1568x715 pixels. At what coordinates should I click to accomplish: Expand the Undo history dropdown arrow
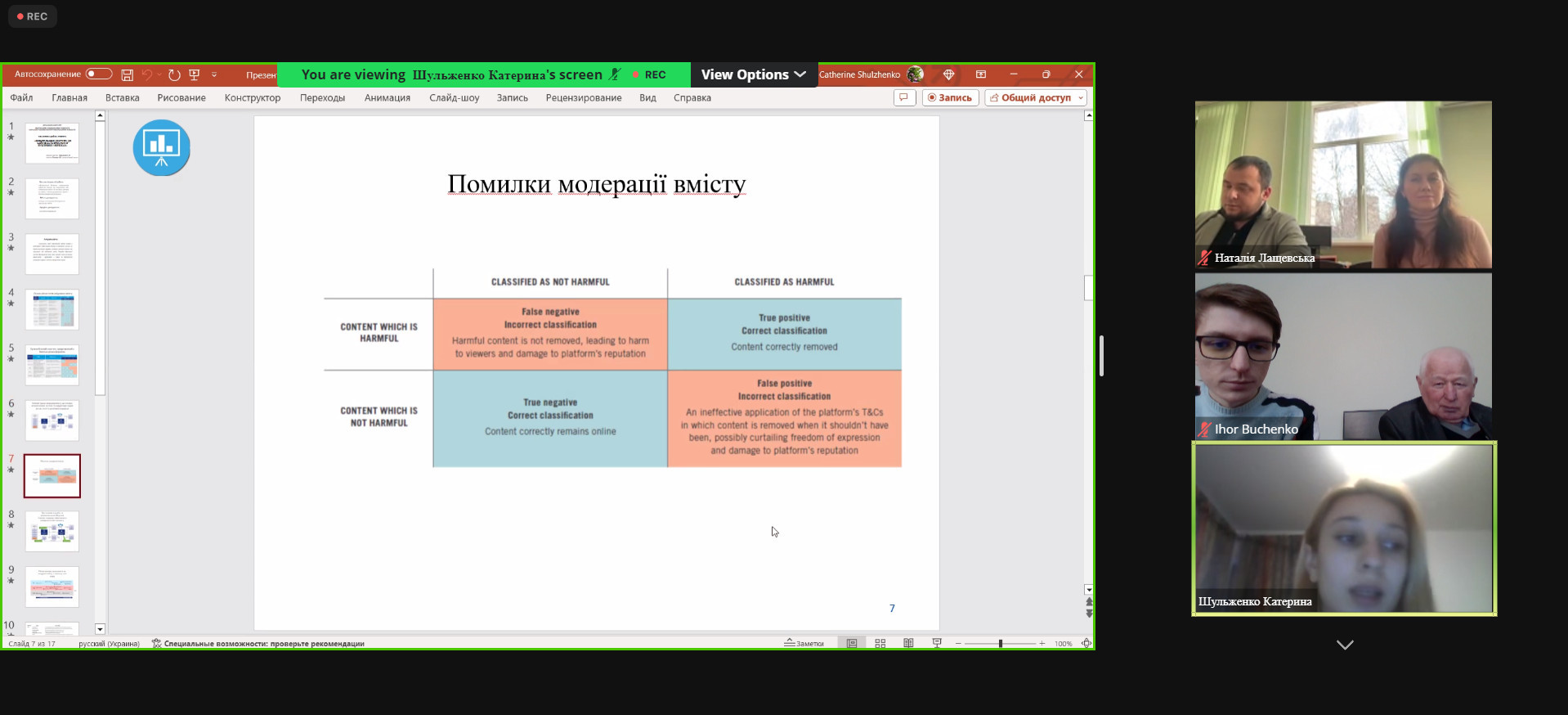pyautogui.click(x=159, y=74)
